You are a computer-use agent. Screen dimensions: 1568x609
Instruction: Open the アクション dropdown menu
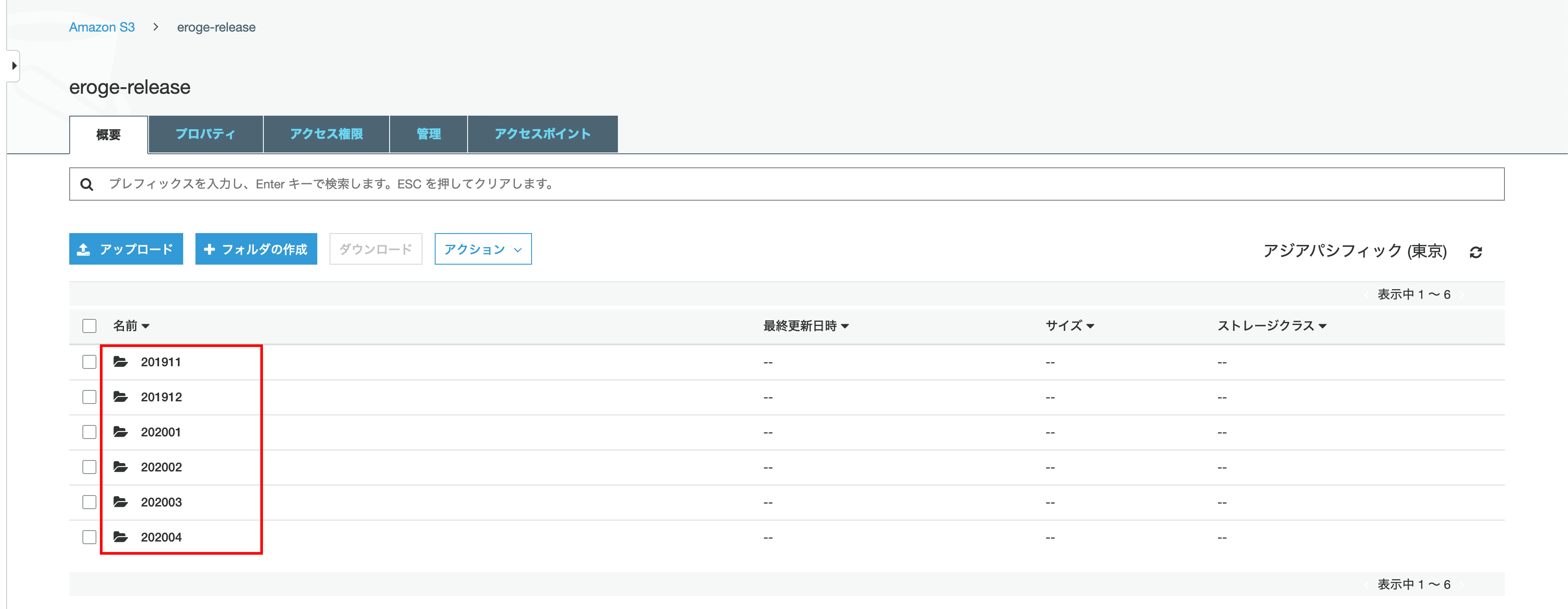pos(482,249)
